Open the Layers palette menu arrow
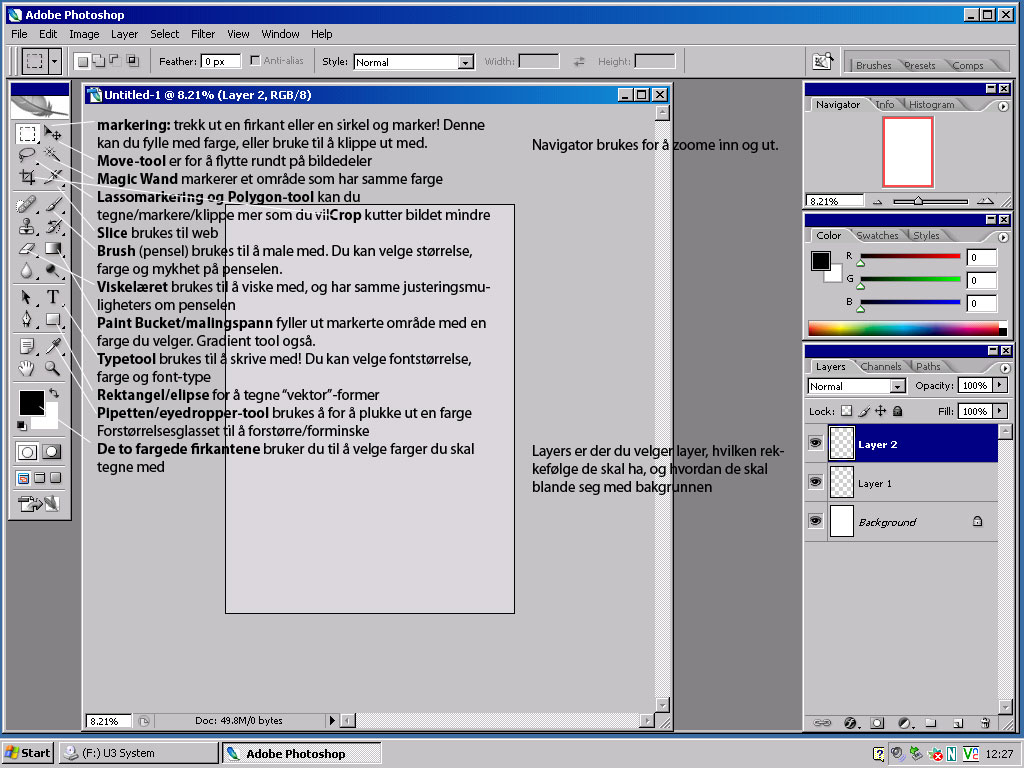Screen dimensions: 1024x768 pyautogui.click(x=1005, y=368)
